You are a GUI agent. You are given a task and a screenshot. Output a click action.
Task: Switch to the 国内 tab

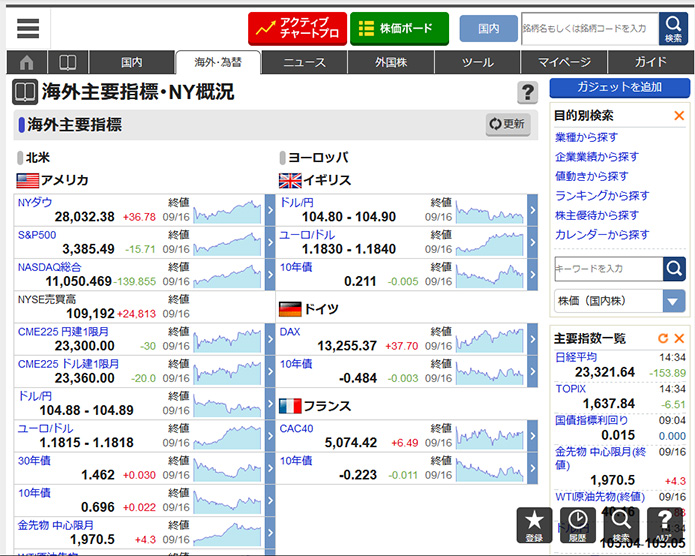[132, 62]
